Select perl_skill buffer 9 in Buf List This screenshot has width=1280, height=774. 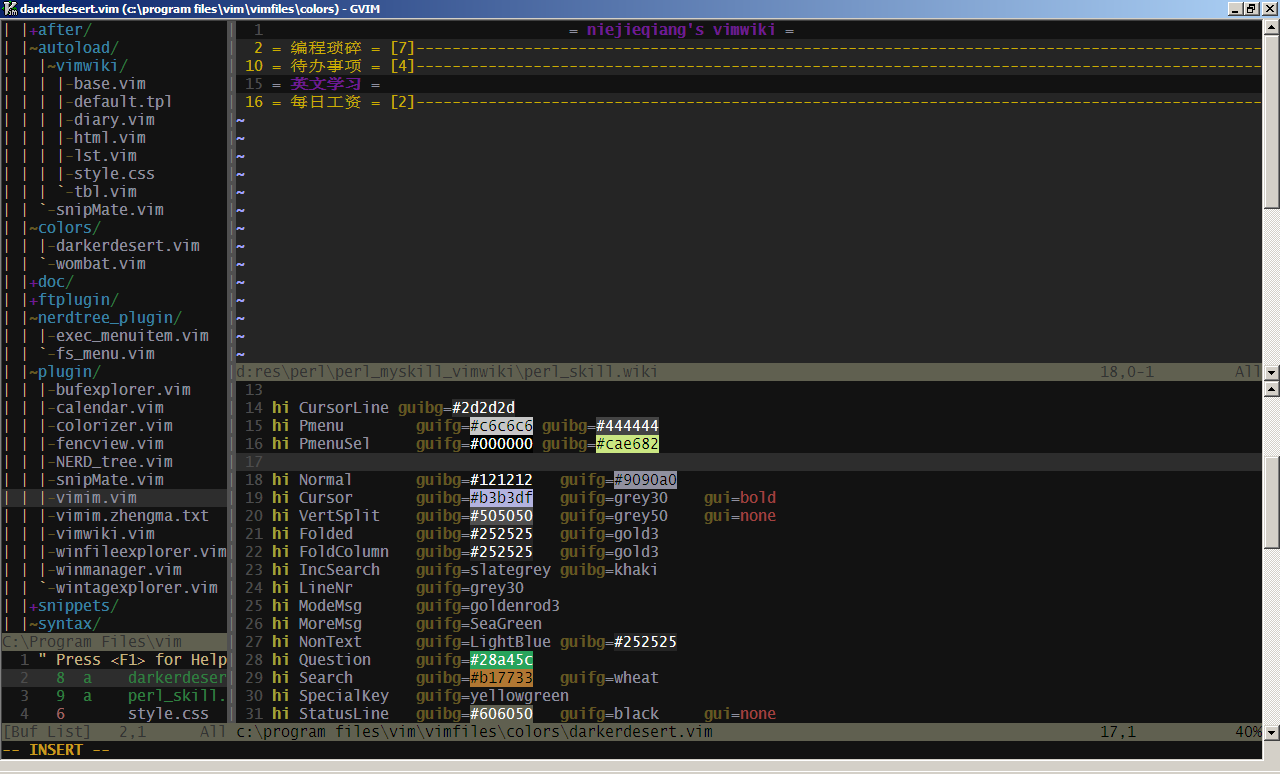114,696
